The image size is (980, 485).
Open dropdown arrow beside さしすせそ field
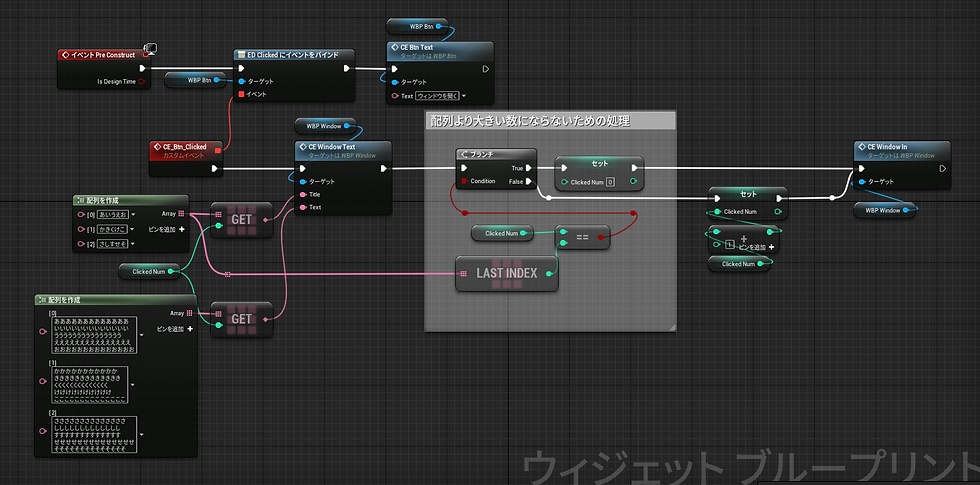pos(132,244)
